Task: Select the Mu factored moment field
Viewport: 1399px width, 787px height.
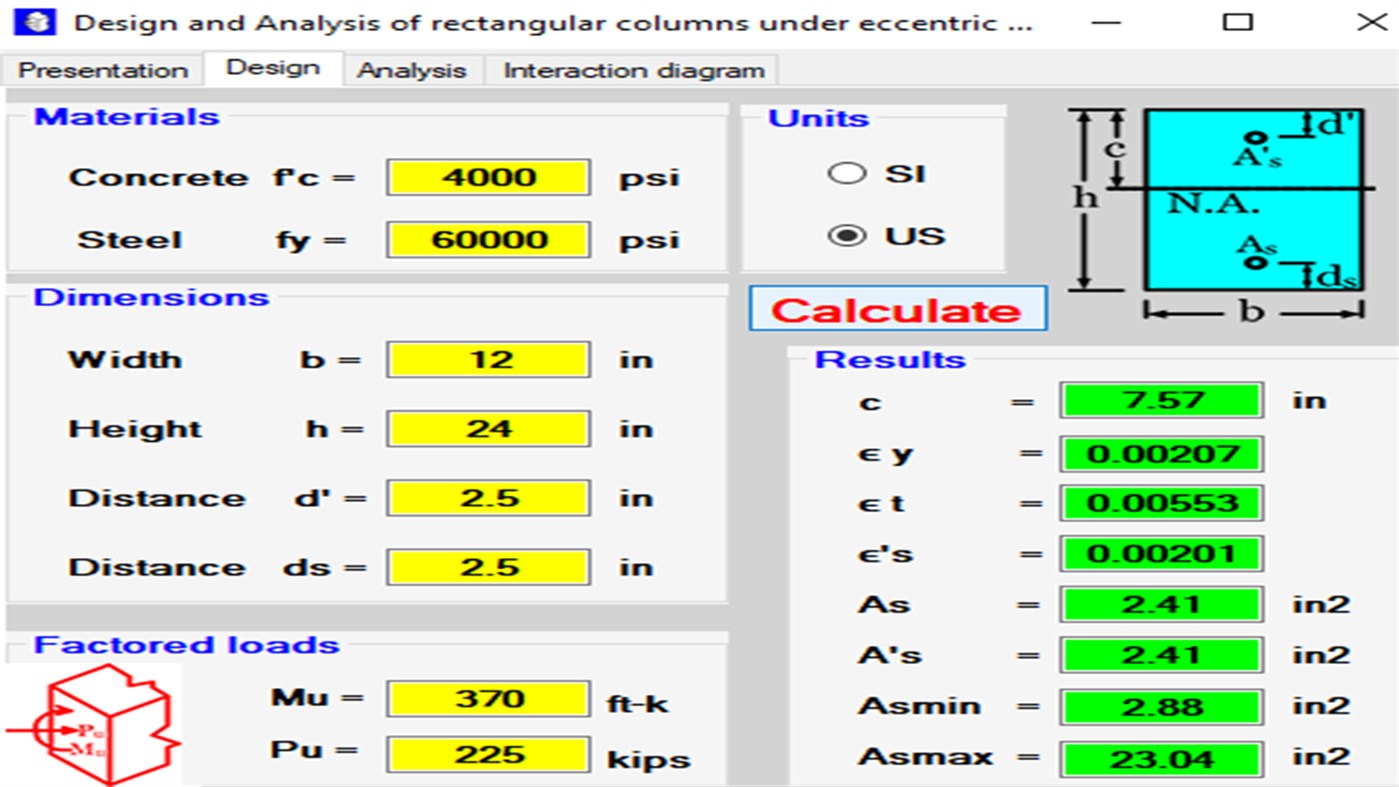Action: (487, 697)
